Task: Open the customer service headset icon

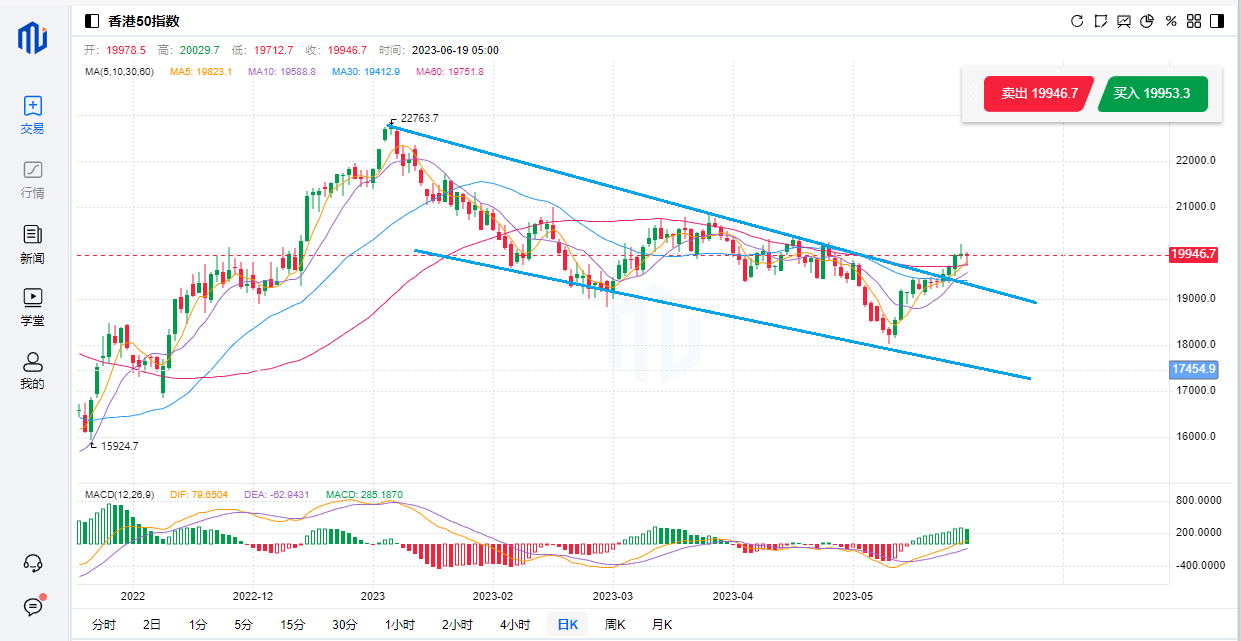Action: pos(32,563)
